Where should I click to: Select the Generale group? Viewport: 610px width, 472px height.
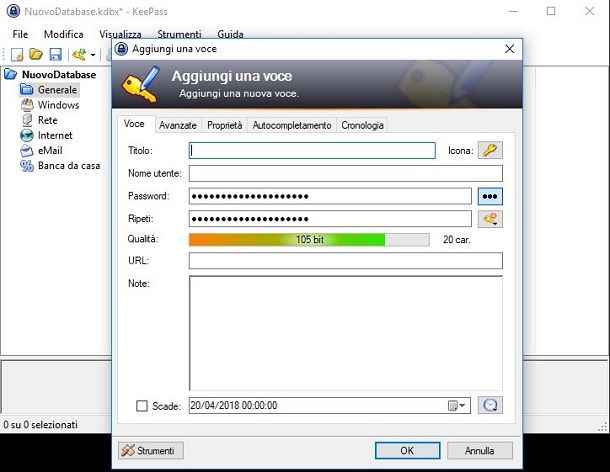click(x=57, y=89)
